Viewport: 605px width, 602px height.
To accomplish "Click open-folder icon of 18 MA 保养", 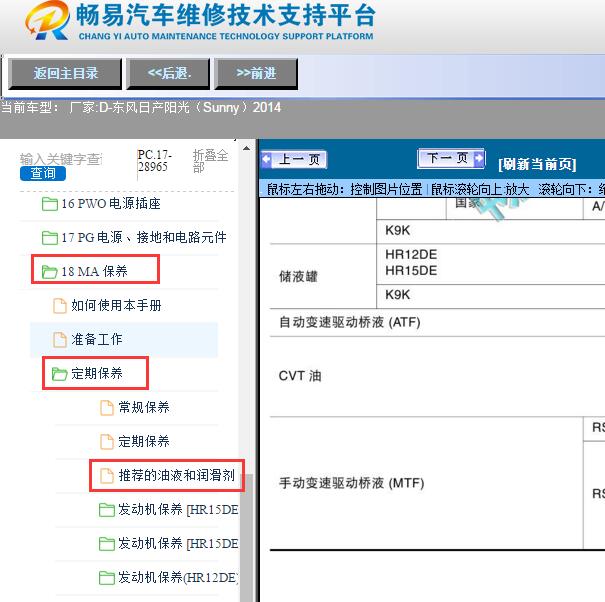I will tap(50, 272).
